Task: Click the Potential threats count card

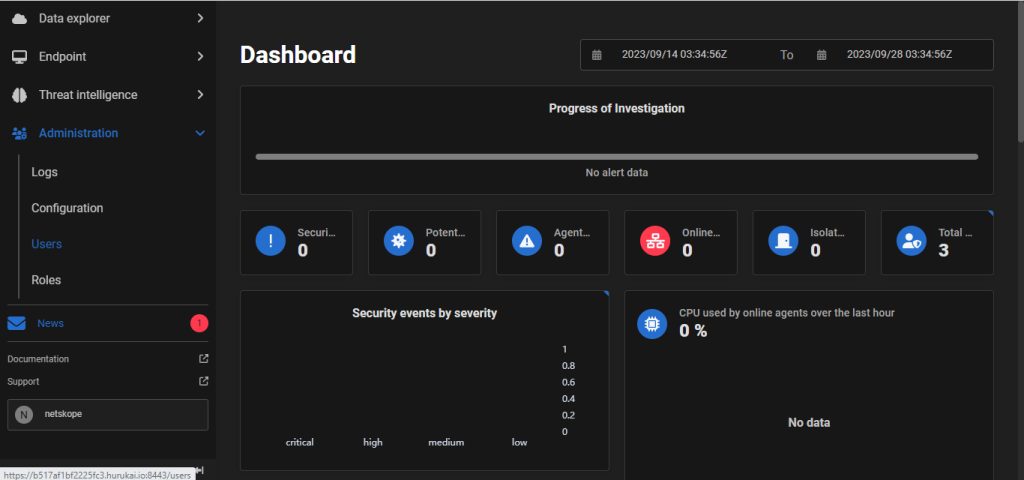Action: [424, 242]
